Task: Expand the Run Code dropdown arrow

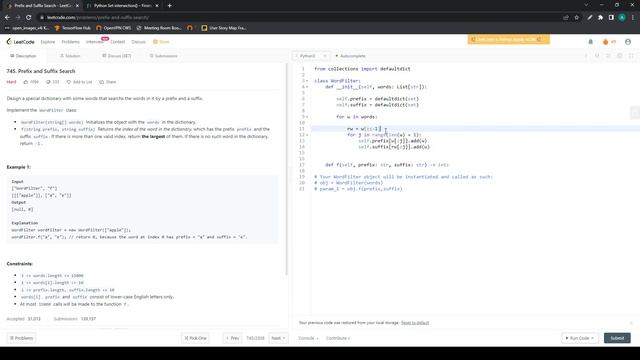Action: (x=592, y=338)
